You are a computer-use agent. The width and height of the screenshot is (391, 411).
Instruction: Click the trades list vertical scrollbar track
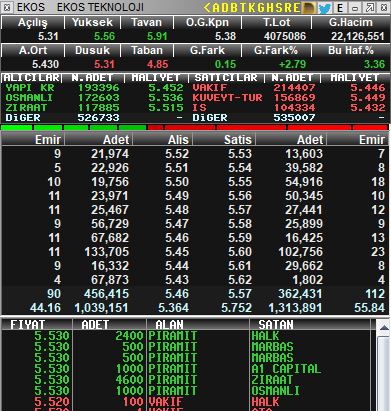pyautogui.click(x=384, y=373)
